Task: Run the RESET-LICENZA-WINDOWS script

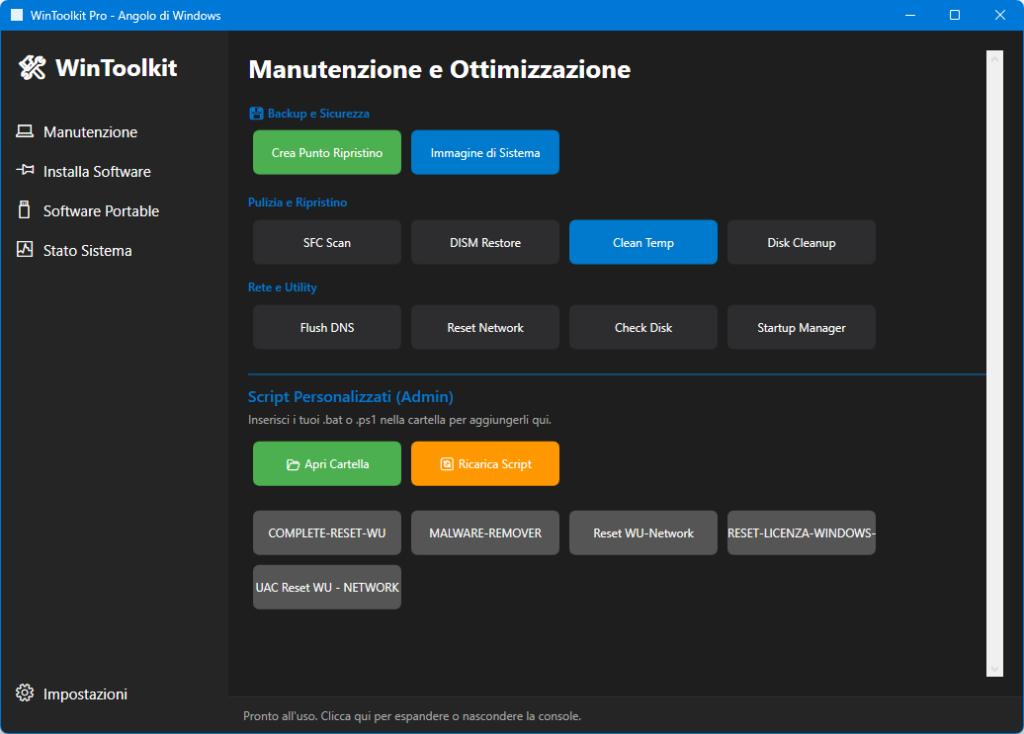Action: pyautogui.click(x=801, y=533)
